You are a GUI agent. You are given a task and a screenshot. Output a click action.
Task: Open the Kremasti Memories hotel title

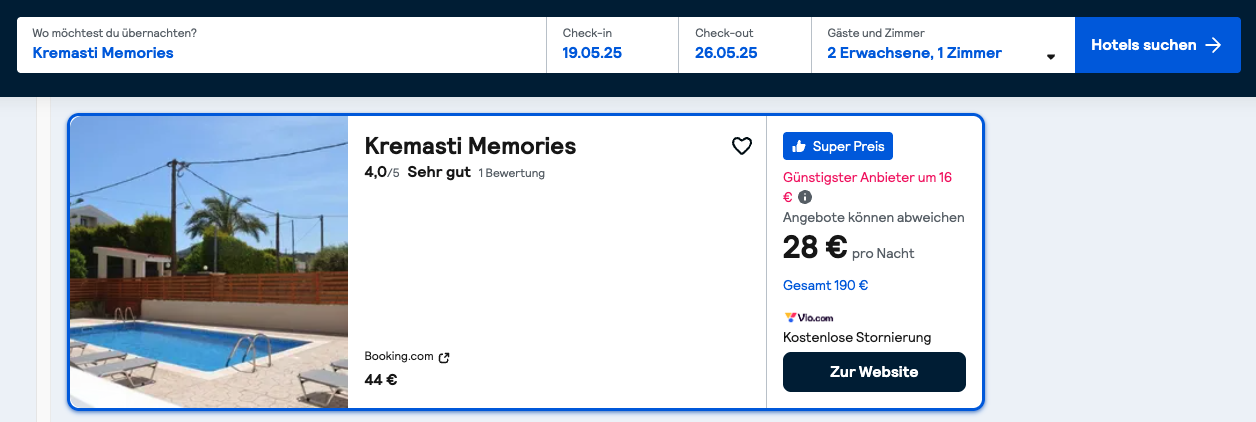click(x=470, y=146)
